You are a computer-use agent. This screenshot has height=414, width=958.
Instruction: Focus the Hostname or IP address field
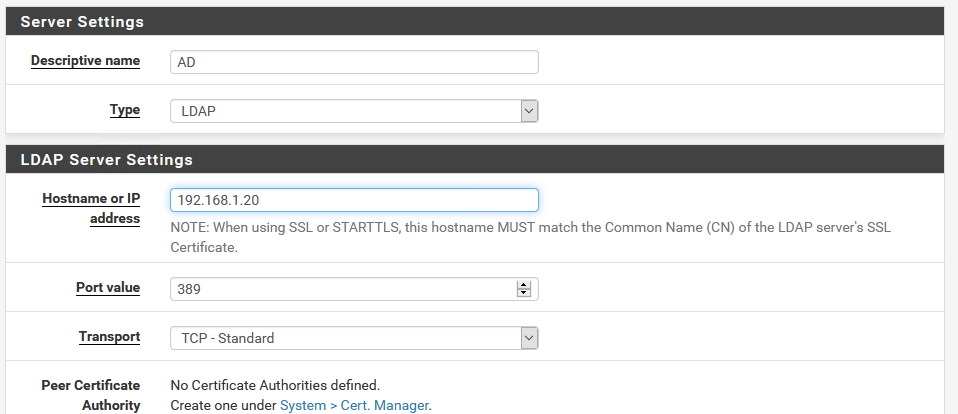tap(354, 200)
